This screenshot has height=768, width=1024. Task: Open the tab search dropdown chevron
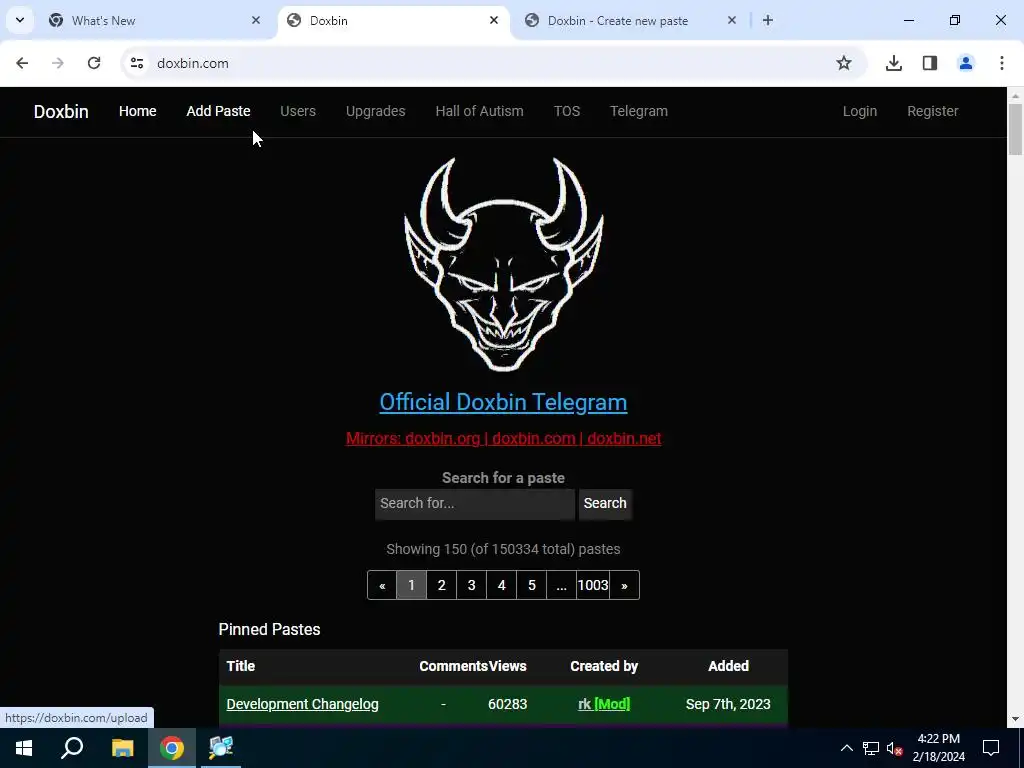20,20
